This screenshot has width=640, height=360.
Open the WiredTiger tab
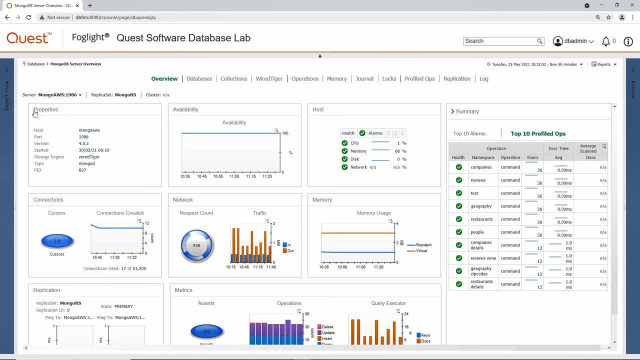(269, 79)
